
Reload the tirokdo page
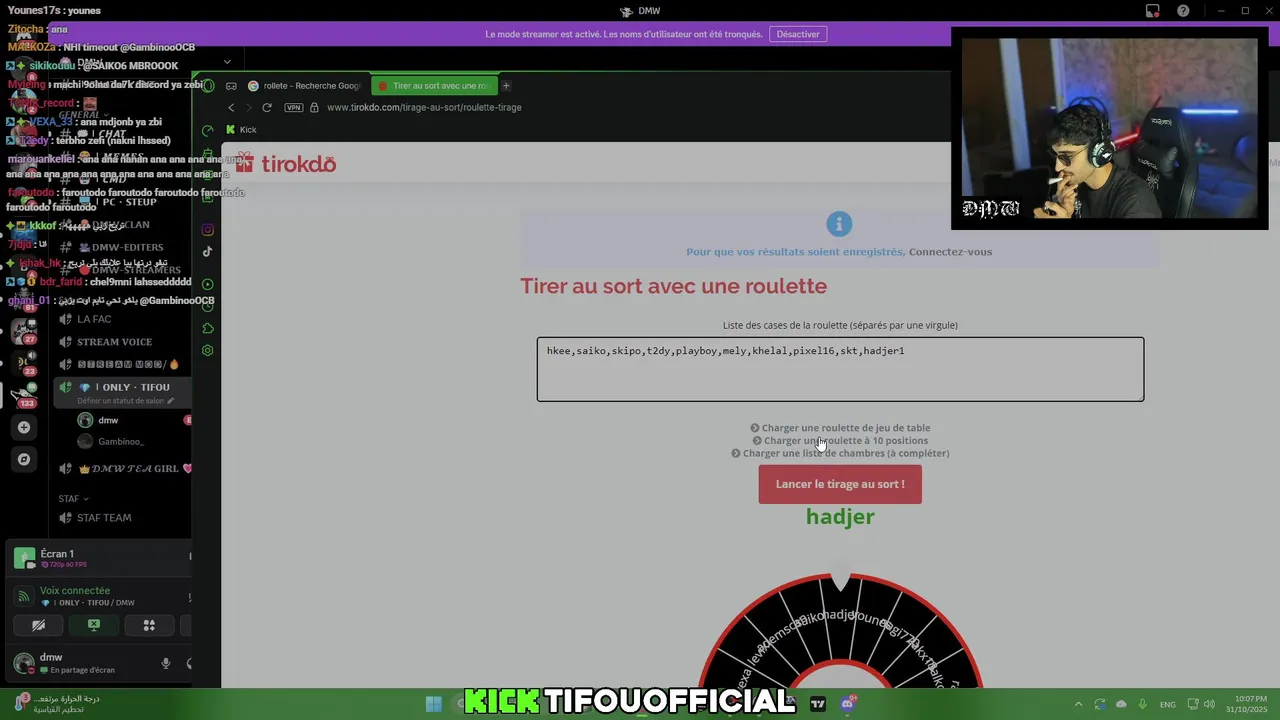tap(267, 107)
